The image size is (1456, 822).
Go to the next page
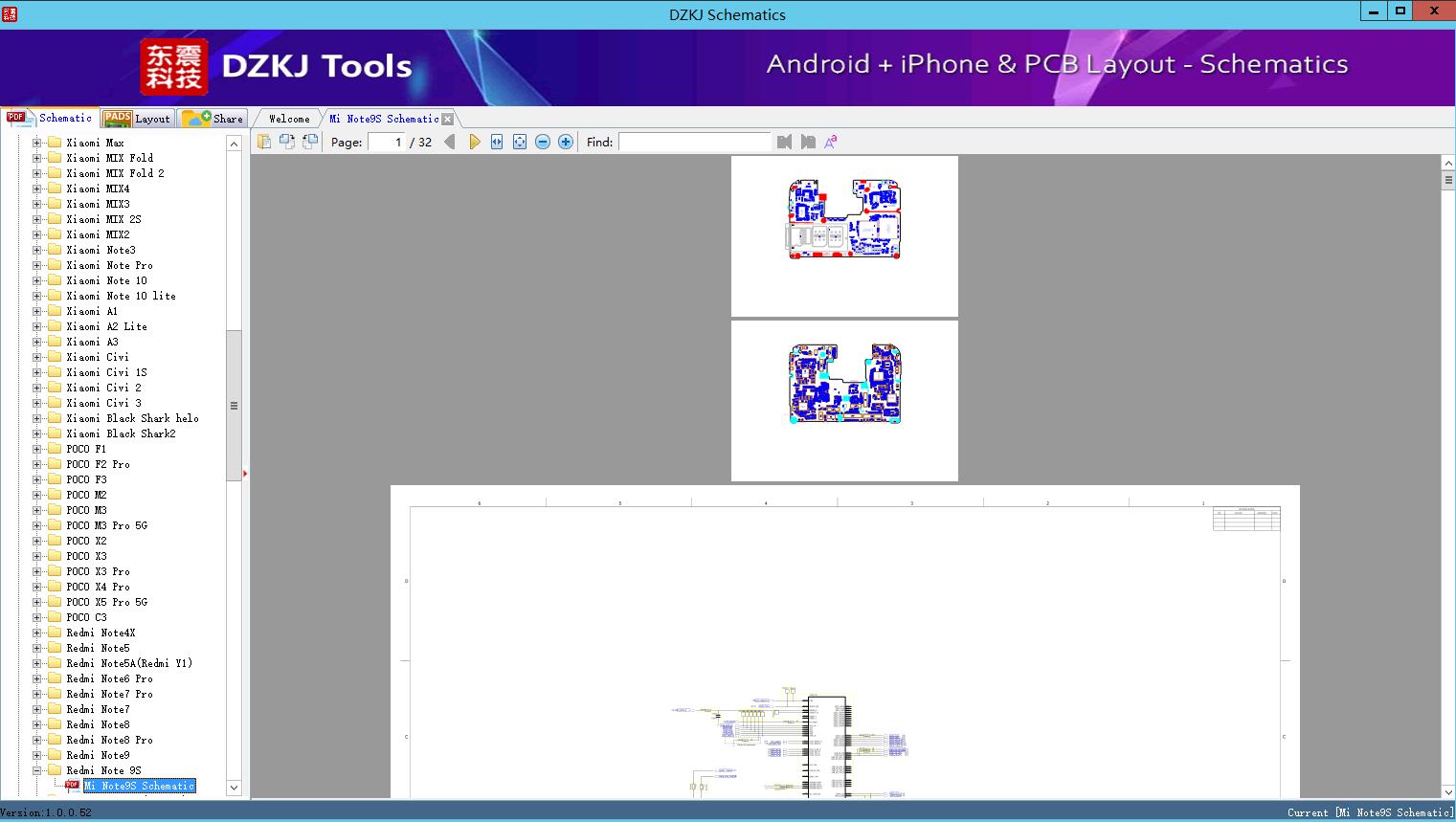474,142
